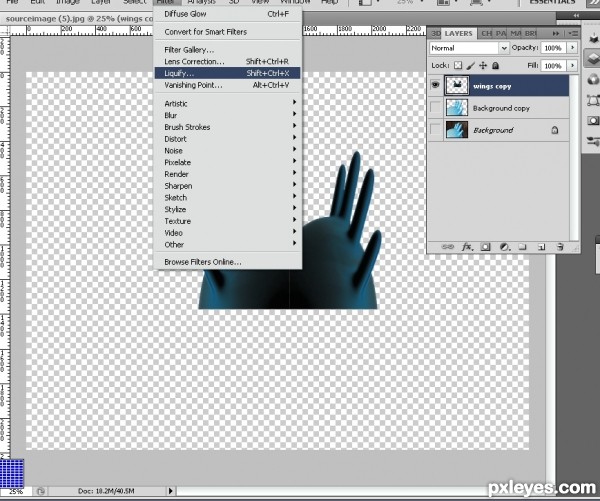Click the Layers panel vertical scrollbar
This screenshot has height=501, width=600.
[x=574, y=157]
